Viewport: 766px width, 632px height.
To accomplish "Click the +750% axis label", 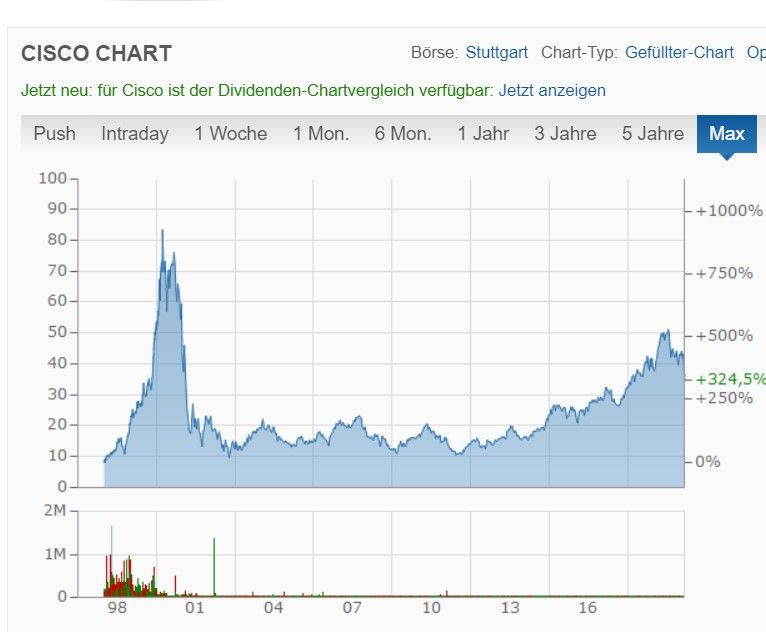I will [724, 273].
